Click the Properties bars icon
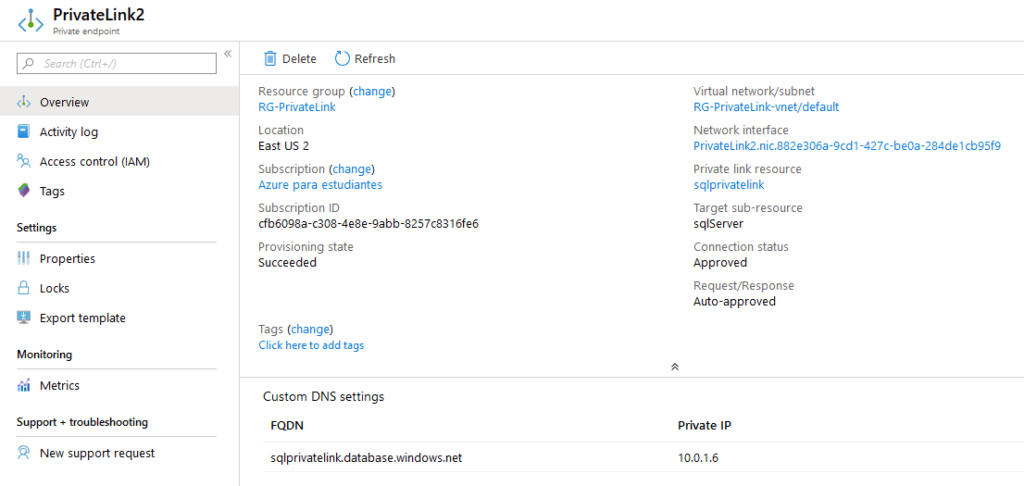The height and width of the screenshot is (486, 1024). tap(24, 259)
